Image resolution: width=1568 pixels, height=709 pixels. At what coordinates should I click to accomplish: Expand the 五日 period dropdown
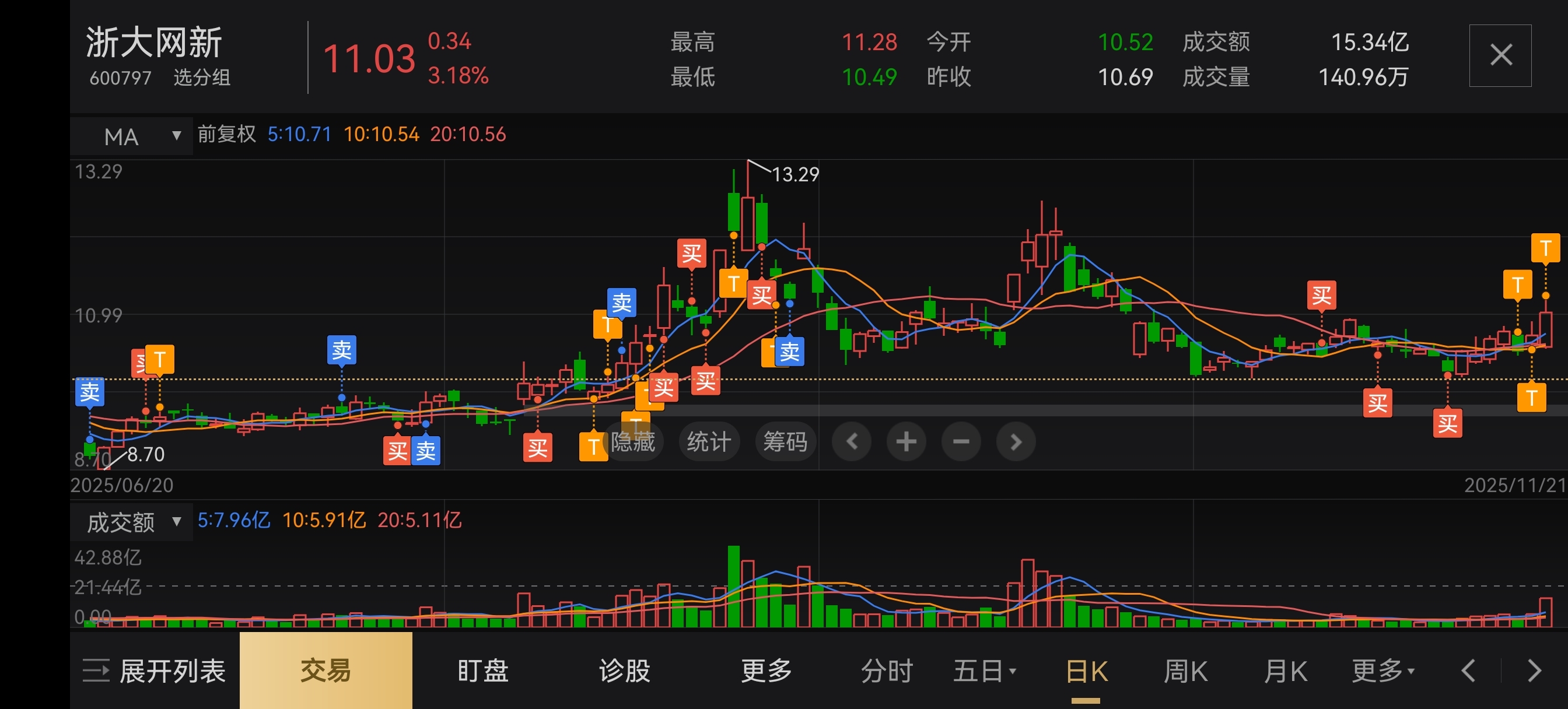click(x=984, y=671)
